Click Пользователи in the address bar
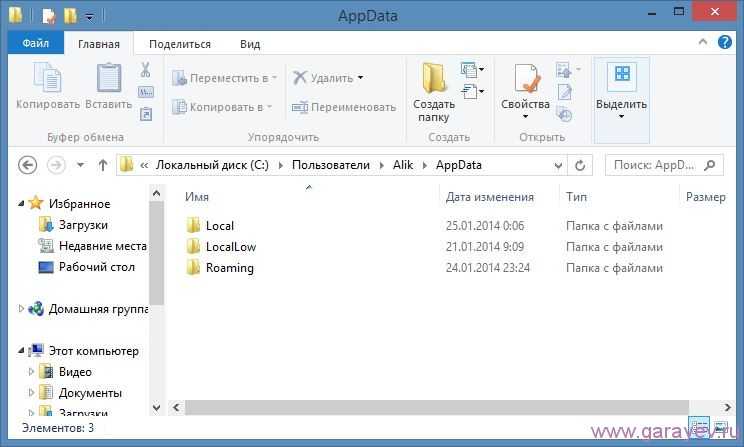This screenshot has width=744, height=447. click(331, 165)
